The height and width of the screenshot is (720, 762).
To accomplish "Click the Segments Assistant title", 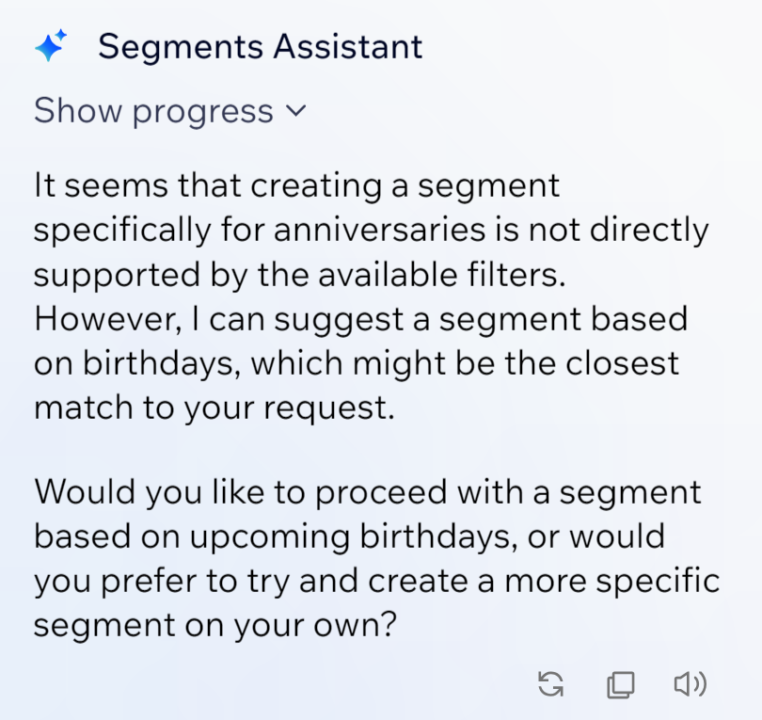I will click(x=260, y=46).
